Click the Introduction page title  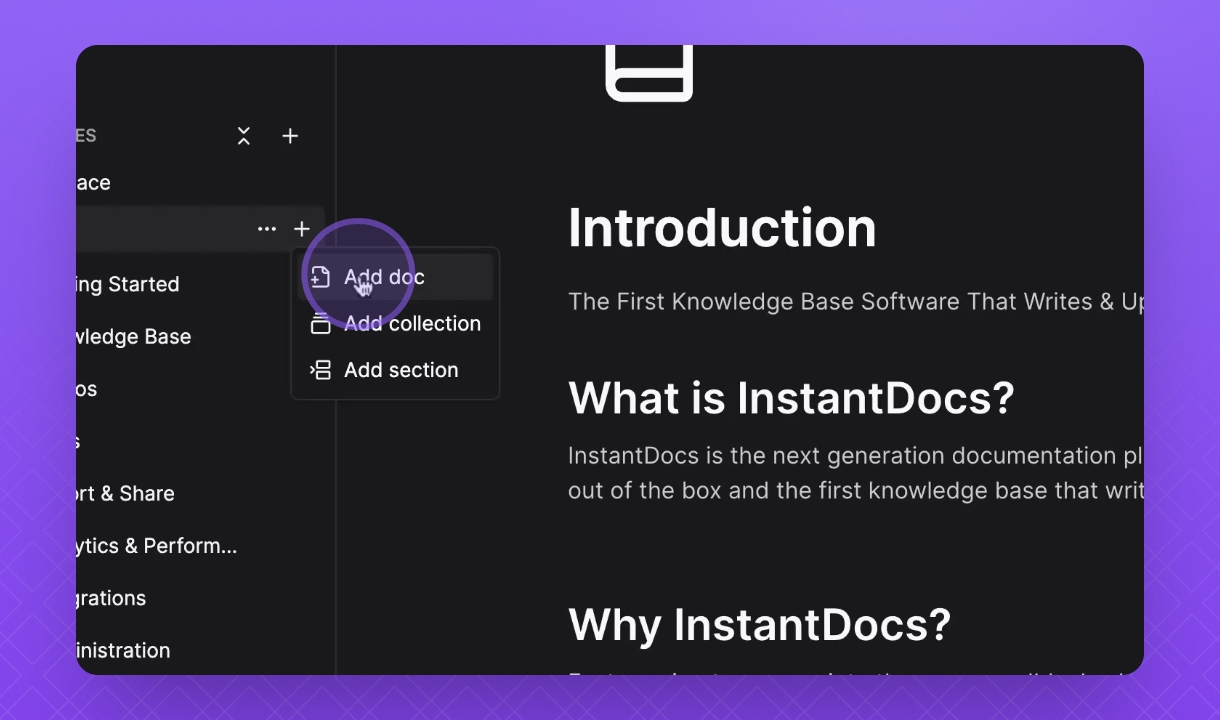coord(722,228)
